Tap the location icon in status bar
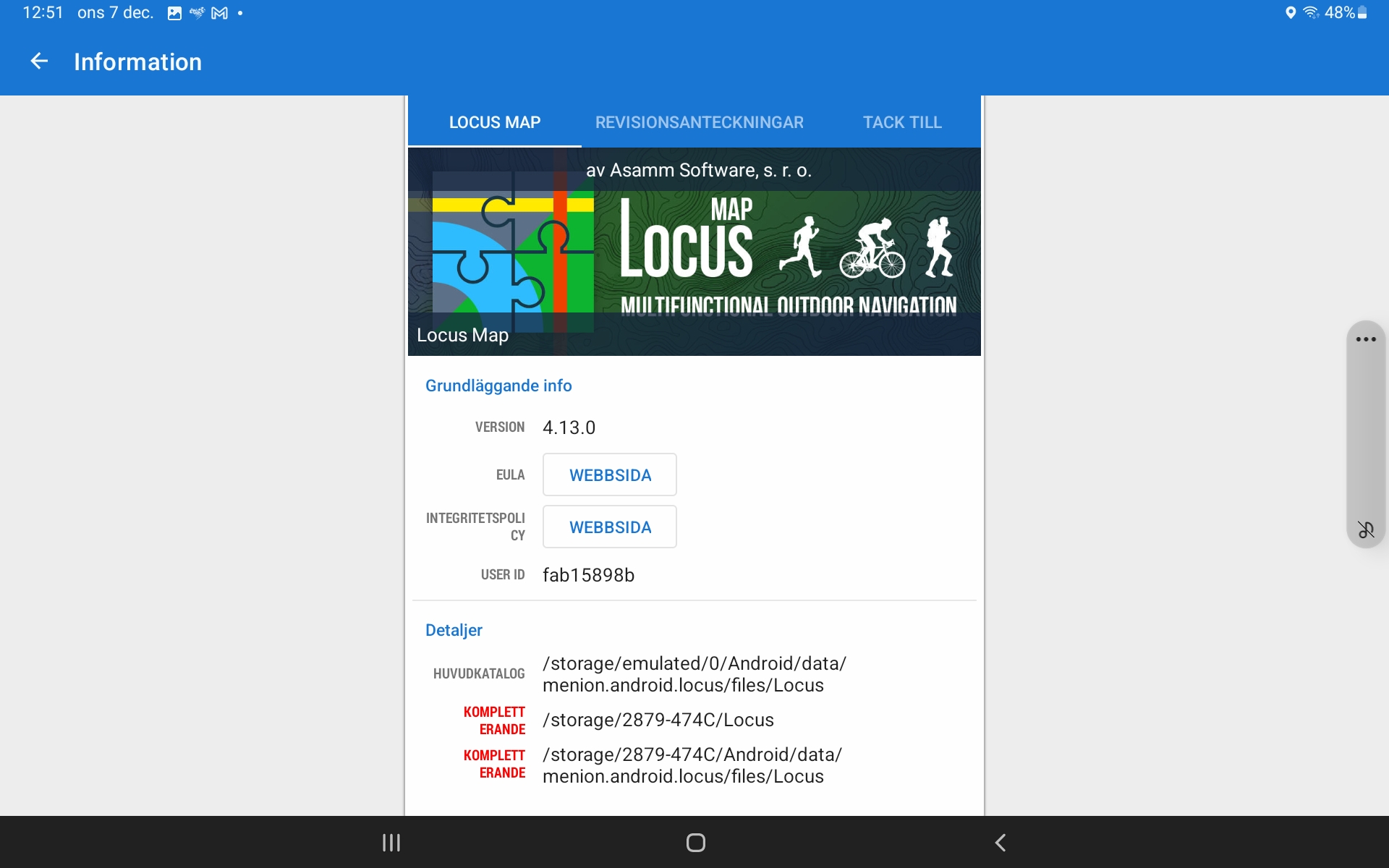 click(1290, 13)
